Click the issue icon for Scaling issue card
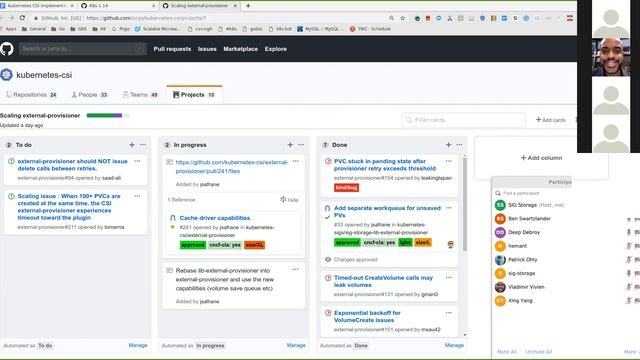 (x=11, y=196)
